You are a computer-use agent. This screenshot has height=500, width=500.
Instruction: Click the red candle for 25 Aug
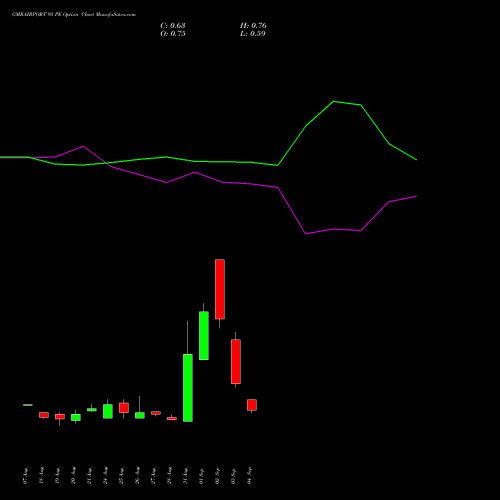pos(124,408)
